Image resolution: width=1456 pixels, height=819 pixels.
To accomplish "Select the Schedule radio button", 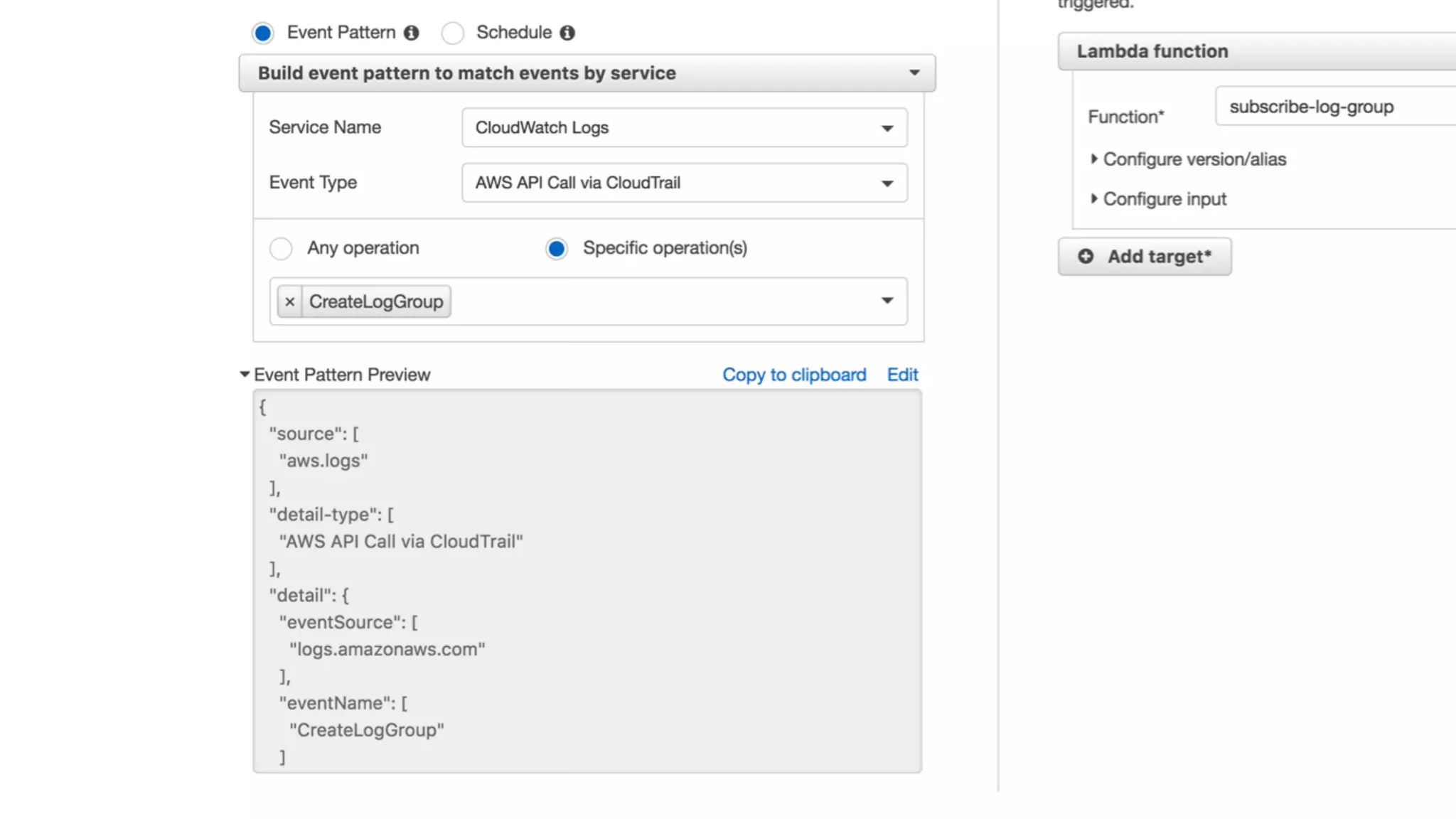I will click(x=452, y=33).
